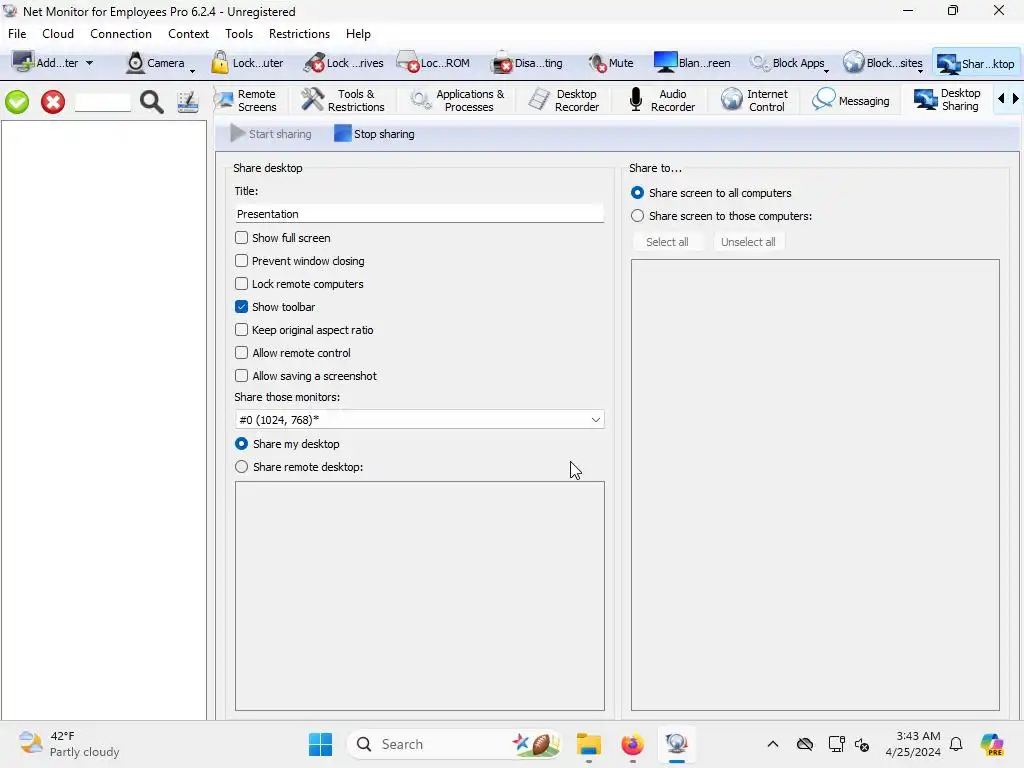Open the Connection menu

[x=121, y=34]
